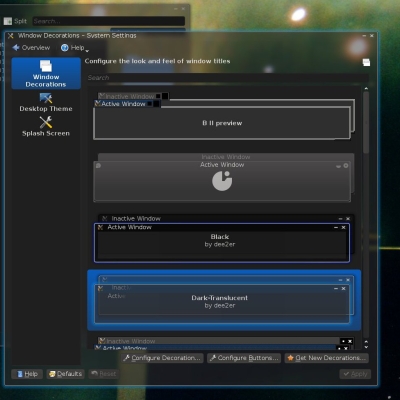Click the decoration list scrollbar up arrow

pos(366,88)
